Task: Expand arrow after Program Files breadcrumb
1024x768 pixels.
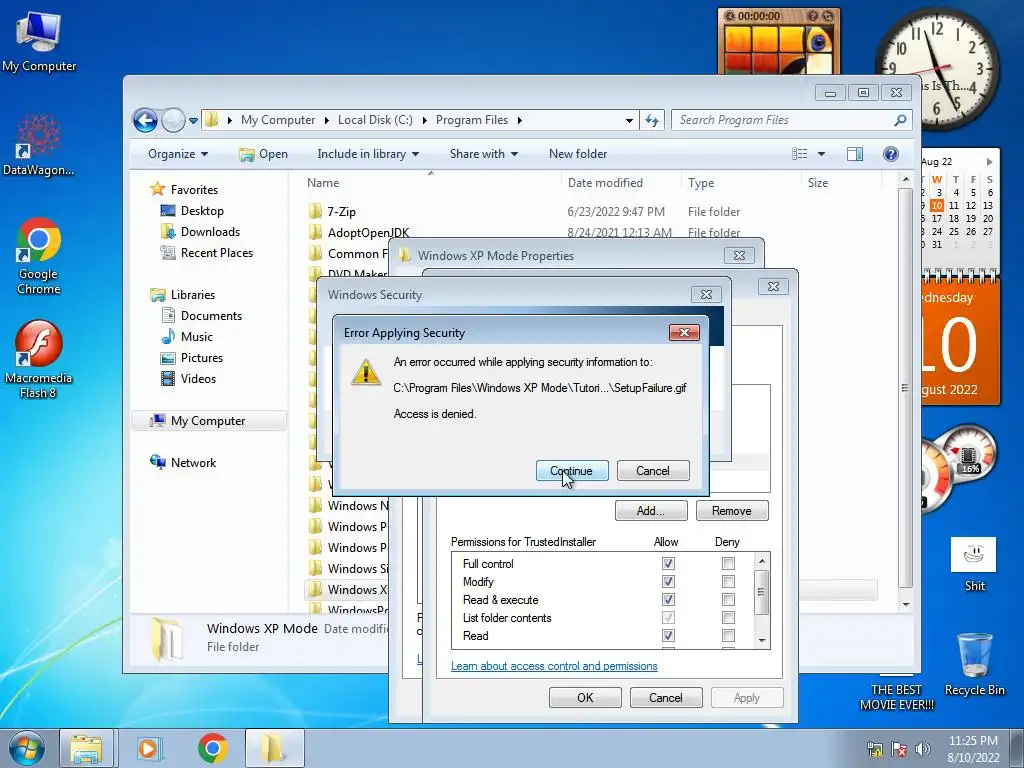Action: [x=520, y=120]
